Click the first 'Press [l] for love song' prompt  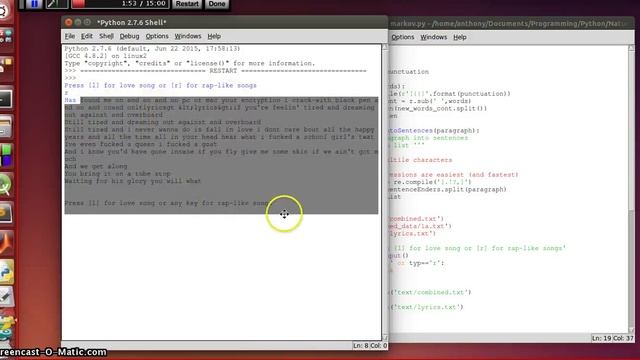click(x=160, y=86)
